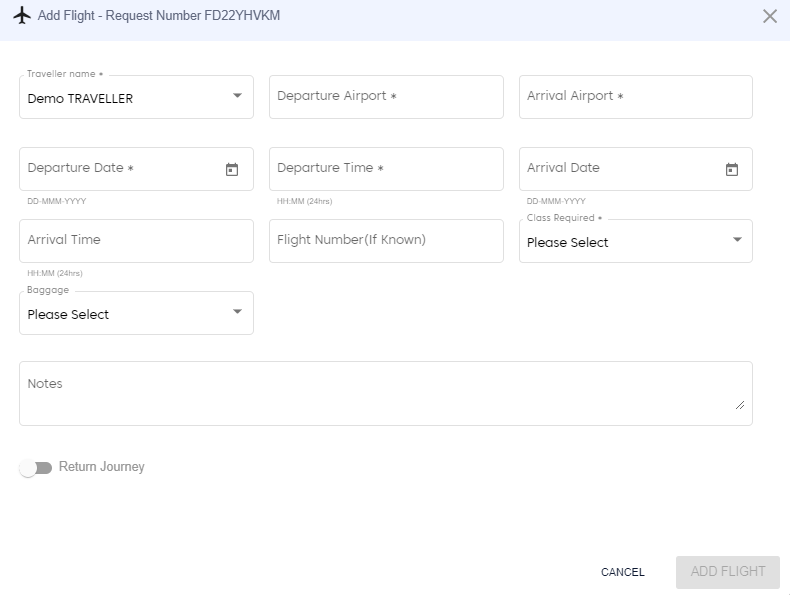Screen dimensions: 790x595
Task: Select the Arrival Time input field
Action: click(x=136, y=241)
